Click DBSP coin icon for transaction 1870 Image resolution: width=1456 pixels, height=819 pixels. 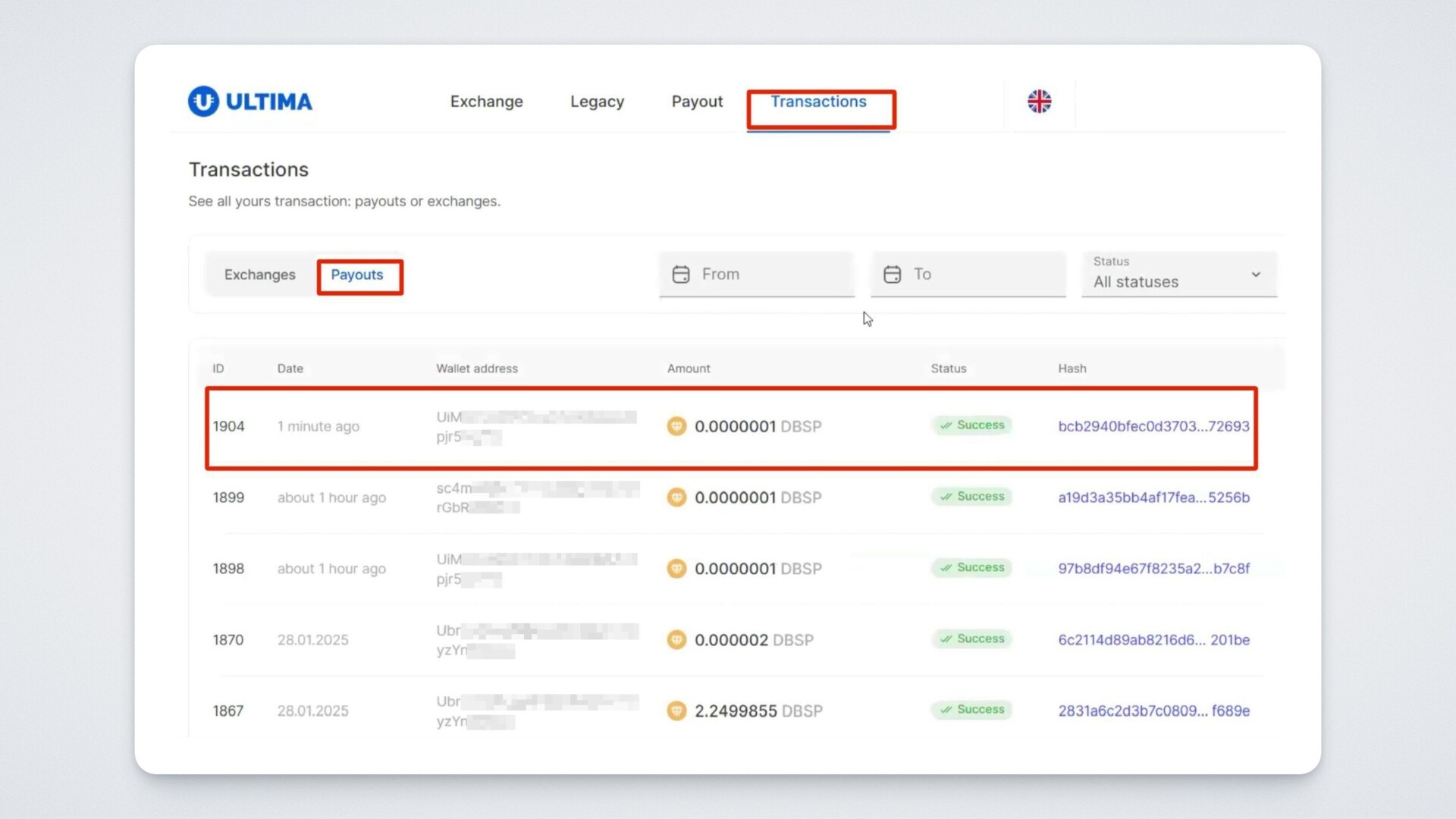676,640
